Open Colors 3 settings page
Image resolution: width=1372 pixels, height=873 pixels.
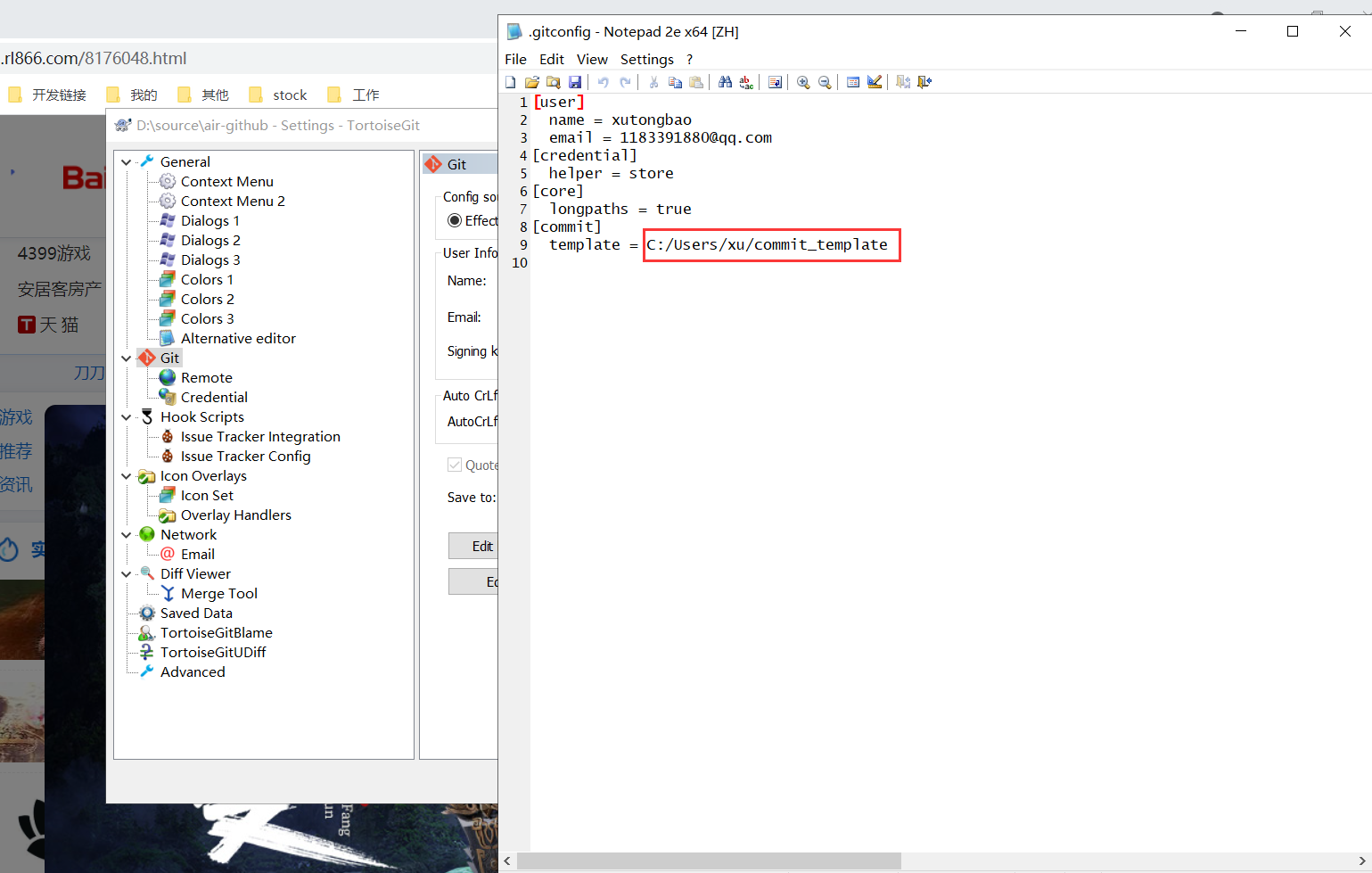tap(208, 319)
